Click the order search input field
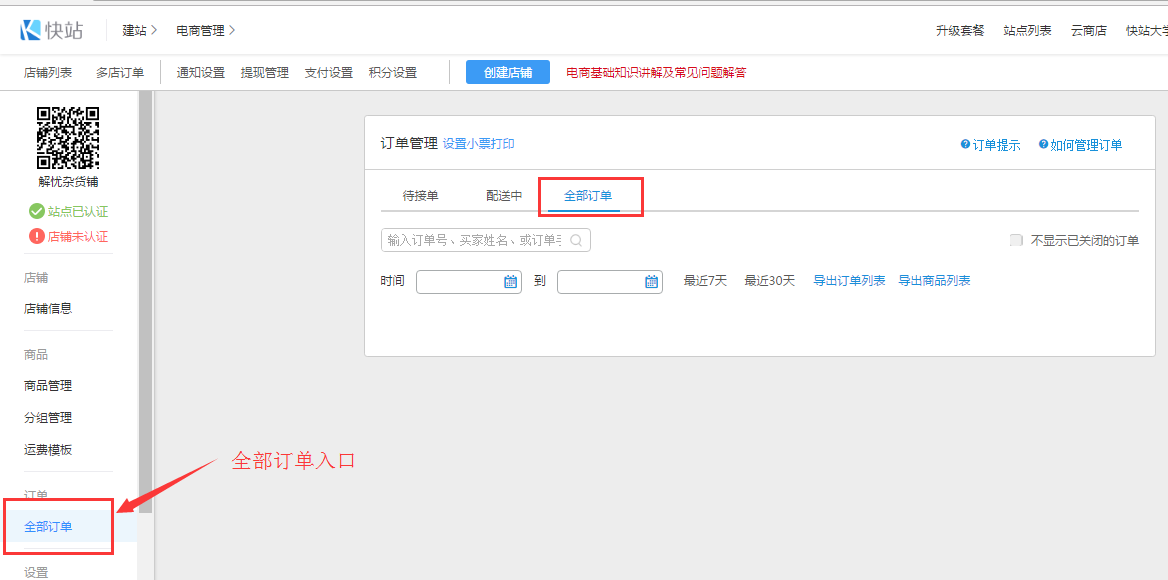1168x580 pixels. [475, 241]
